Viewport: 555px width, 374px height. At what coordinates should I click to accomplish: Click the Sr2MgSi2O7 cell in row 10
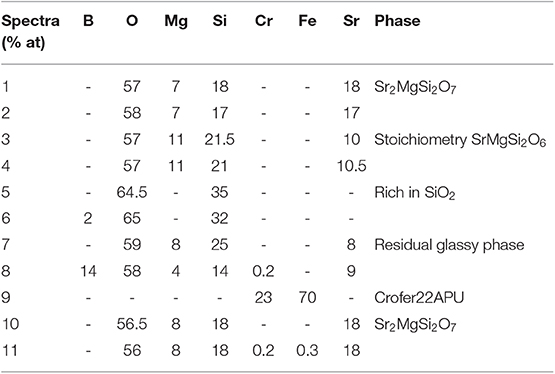point(415,325)
